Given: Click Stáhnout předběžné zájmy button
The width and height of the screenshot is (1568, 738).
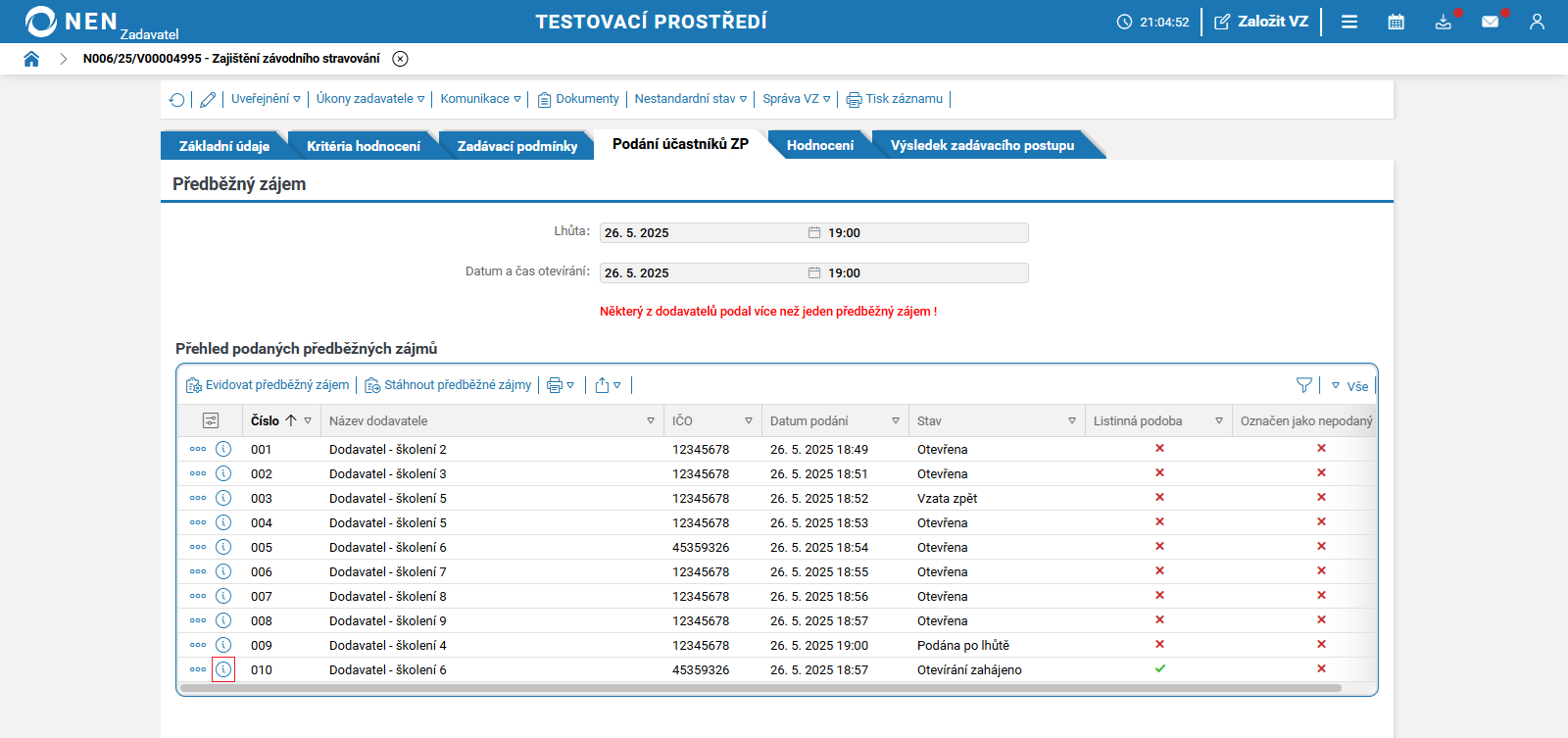Looking at the screenshot, I should point(449,385).
